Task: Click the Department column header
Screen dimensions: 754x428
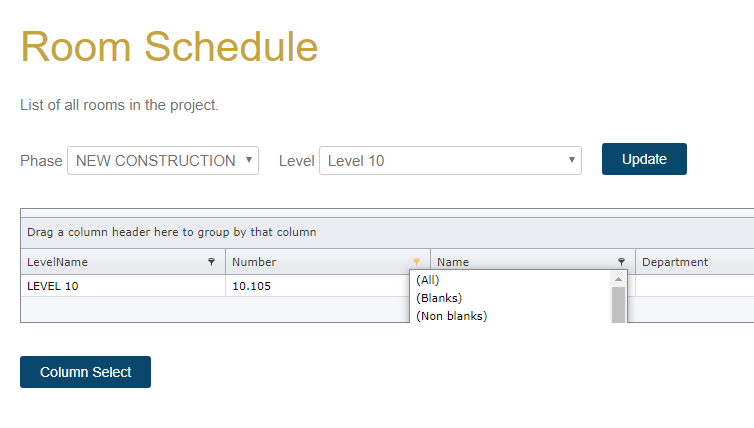Action: pyautogui.click(x=690, y=262)
